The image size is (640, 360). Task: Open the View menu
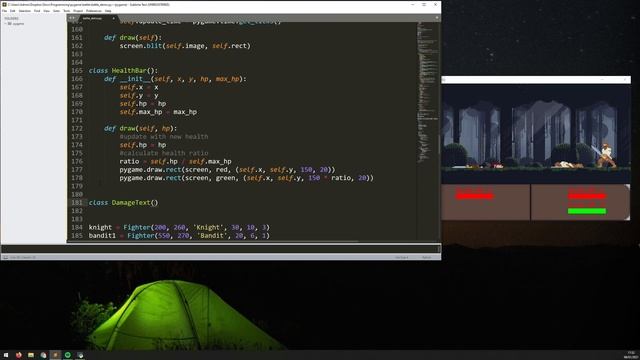coord(47,11)
